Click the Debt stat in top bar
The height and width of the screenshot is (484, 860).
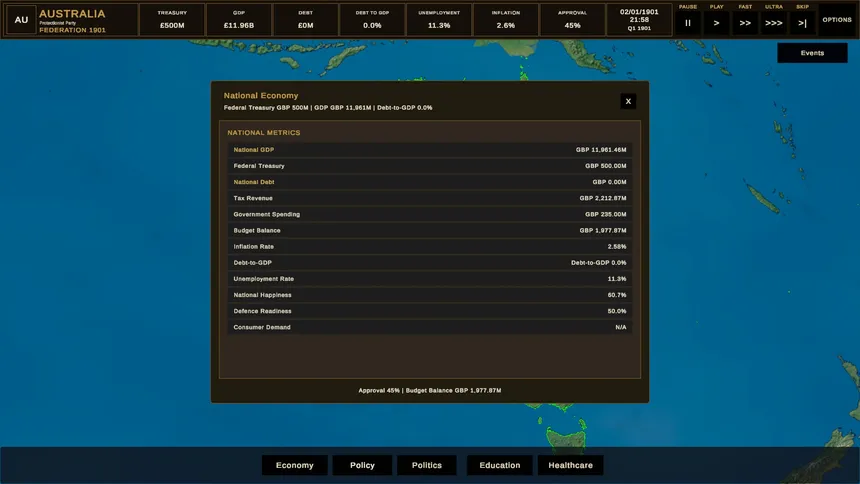pos(305,20)
